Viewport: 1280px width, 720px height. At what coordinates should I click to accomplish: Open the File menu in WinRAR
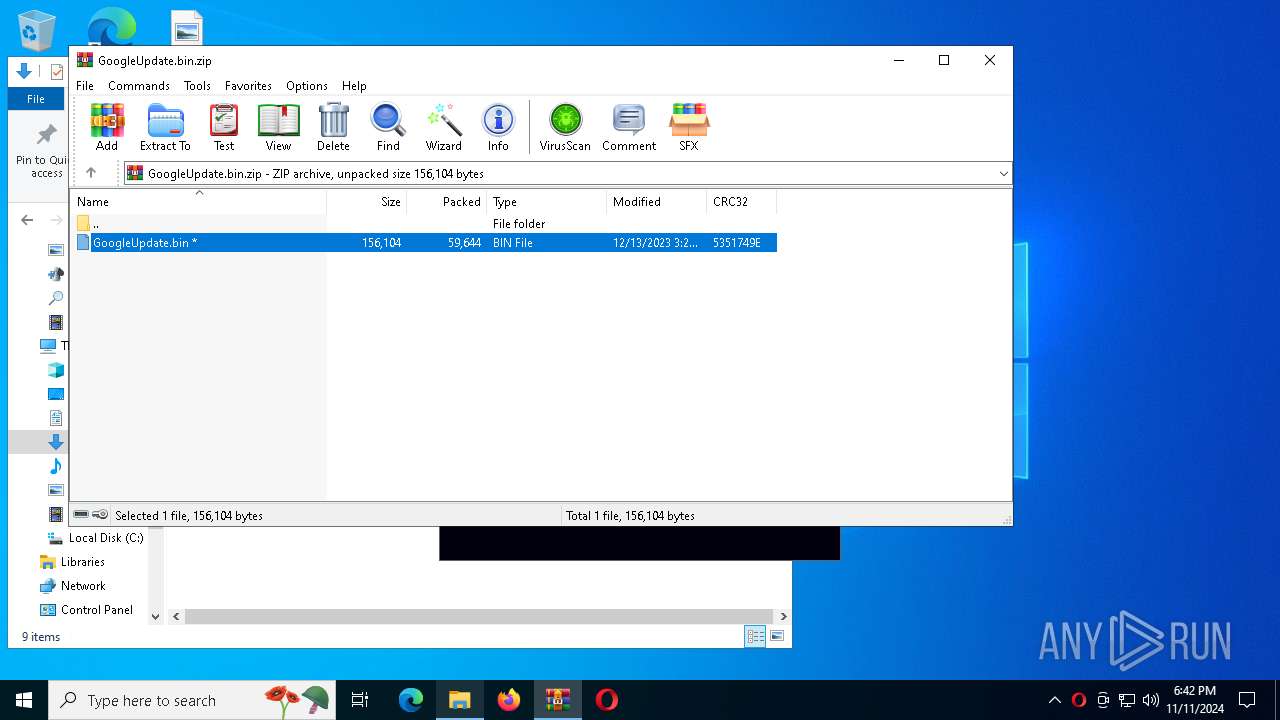tap(85, 86)
